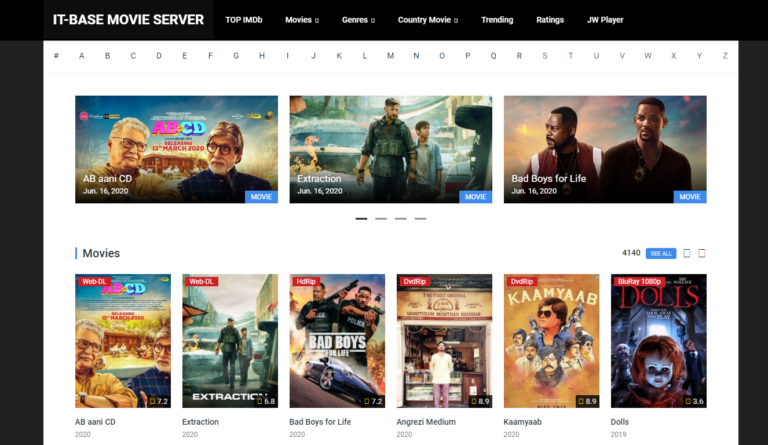Filter movies by letter S
The image size is (768, 445).
(x=545, y=56)
